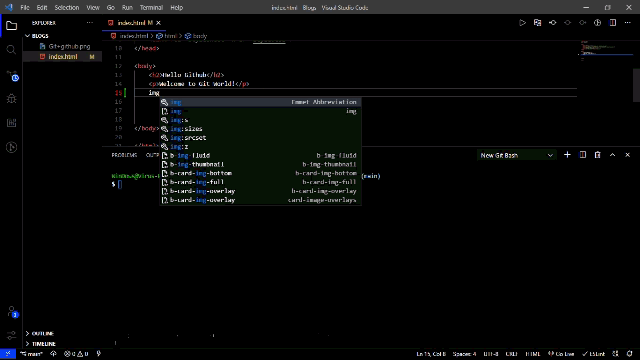This screenshot has height=360, width=640.
Task: Open errors and warnings count in status bar
Action: [x=76, y=354]
